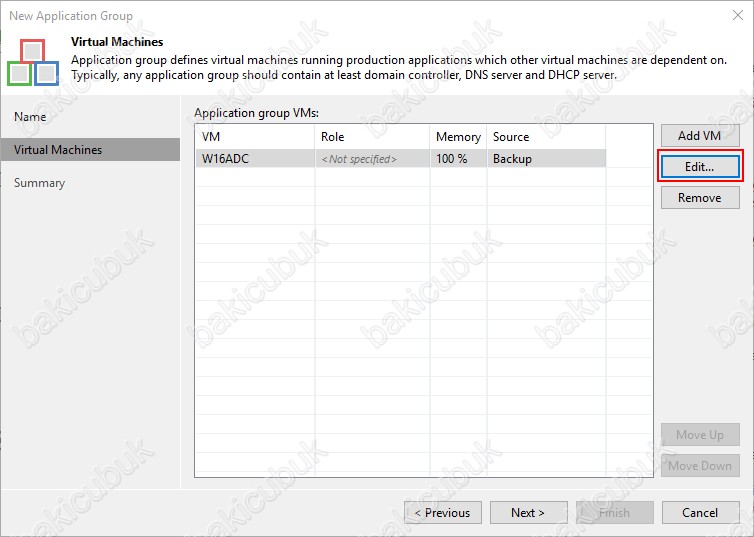The width and height of the screenshot is (754, 537).
Task: Cancel the application group wizard
Action: [699, 513]
